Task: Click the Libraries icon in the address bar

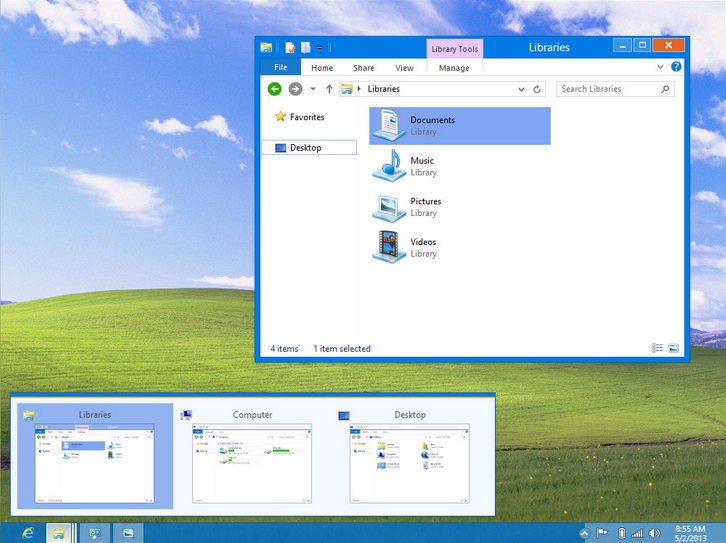Action: pyautogui.click(x=347, y=89)
